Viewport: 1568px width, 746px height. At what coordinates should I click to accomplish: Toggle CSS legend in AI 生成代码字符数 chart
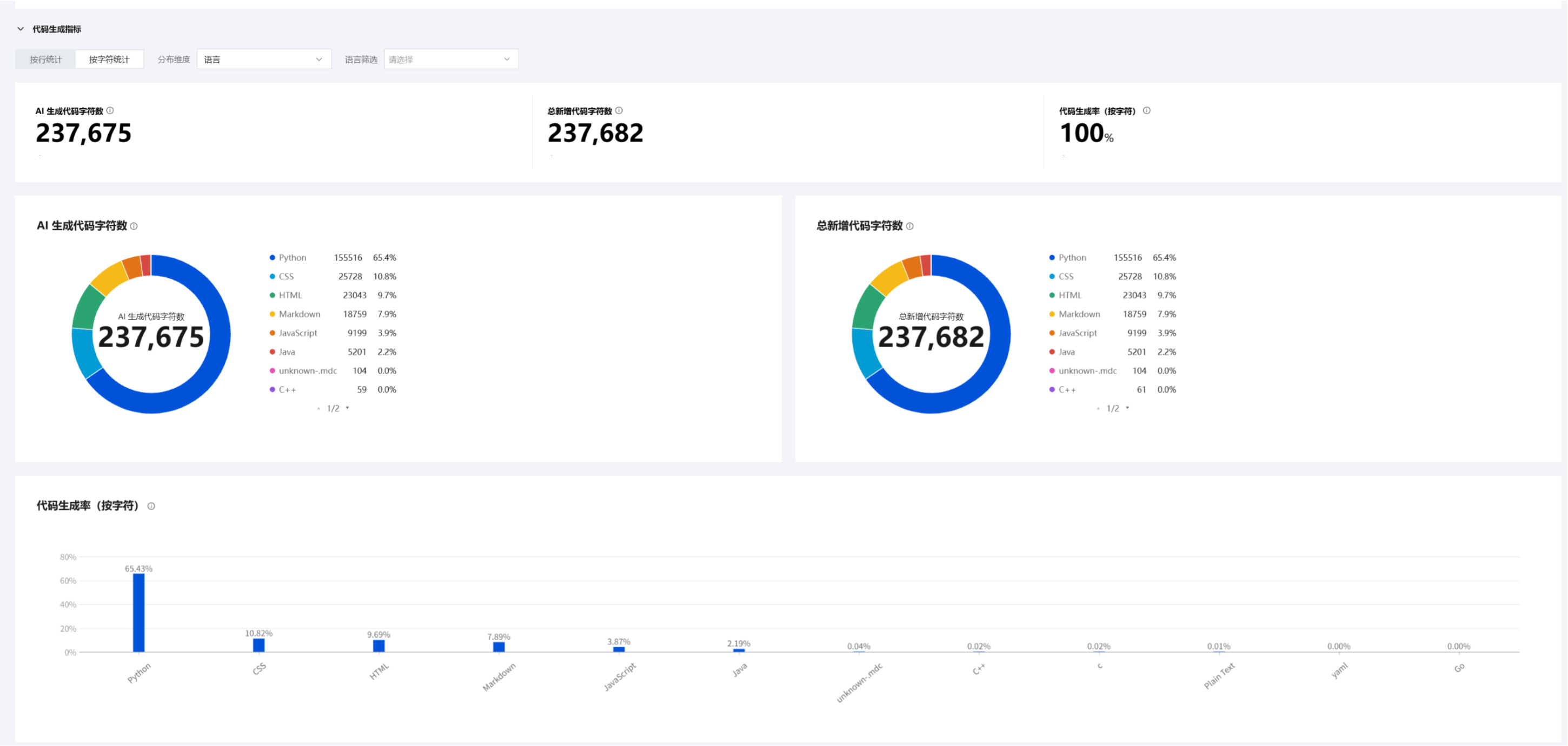point(333,276)
